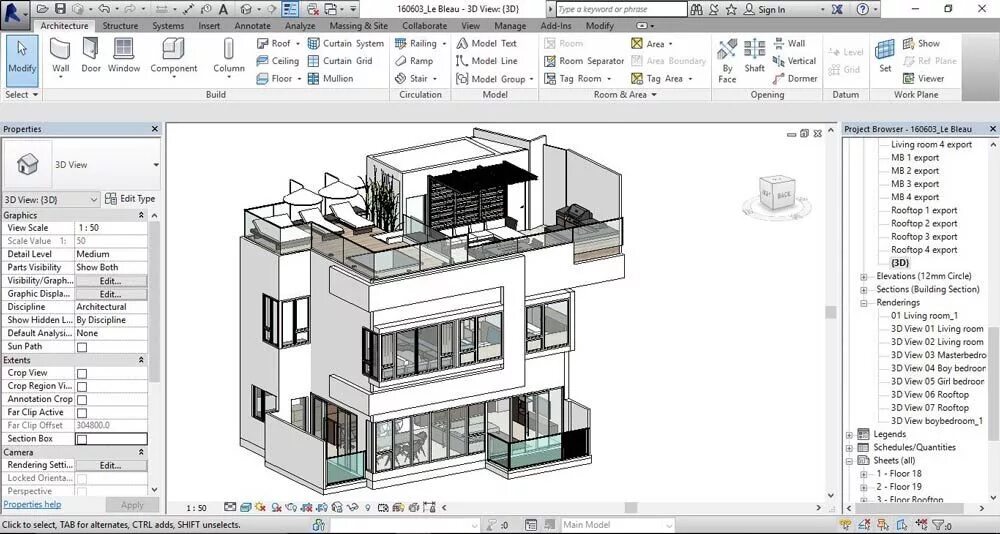Click the ViewCube in the 3D view
This screenshot has width=1000, height=534.
click(x=777, y=195)
